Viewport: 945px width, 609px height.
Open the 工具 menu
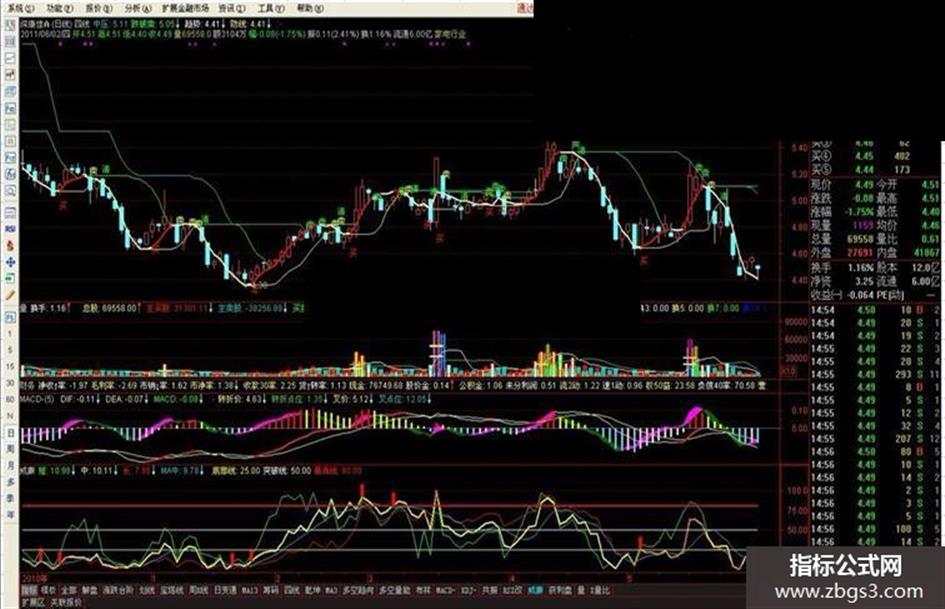[271, 8]
